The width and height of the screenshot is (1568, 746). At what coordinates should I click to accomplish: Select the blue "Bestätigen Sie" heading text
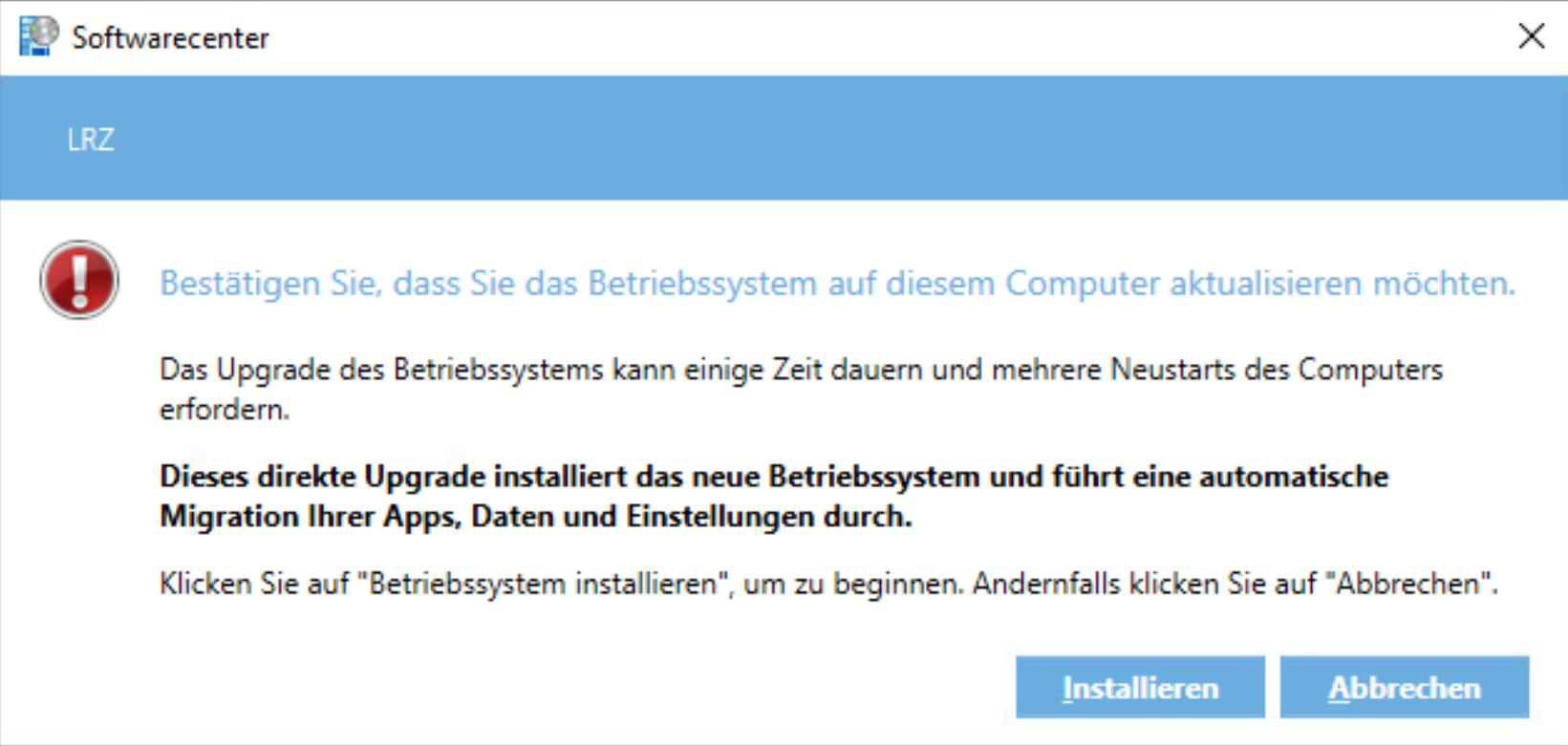[836, 284]
